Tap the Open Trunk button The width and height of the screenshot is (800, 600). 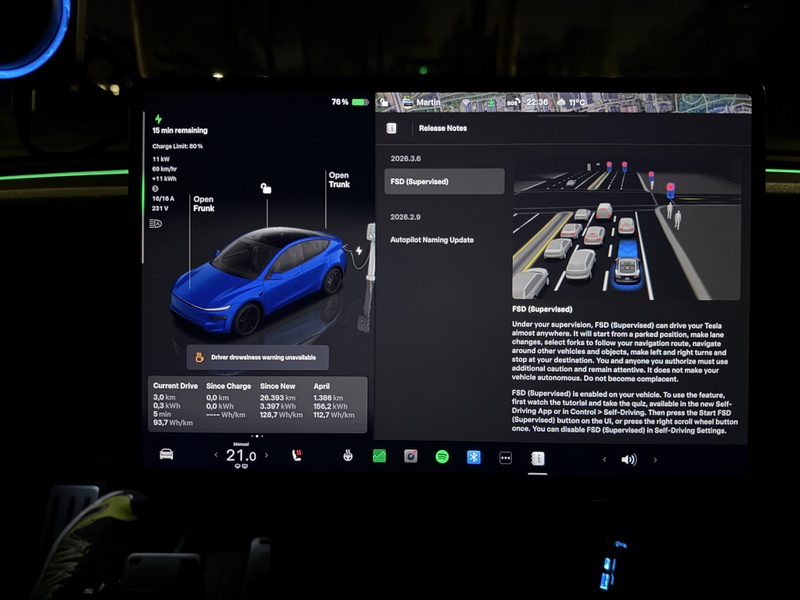[x=339, y=180]
